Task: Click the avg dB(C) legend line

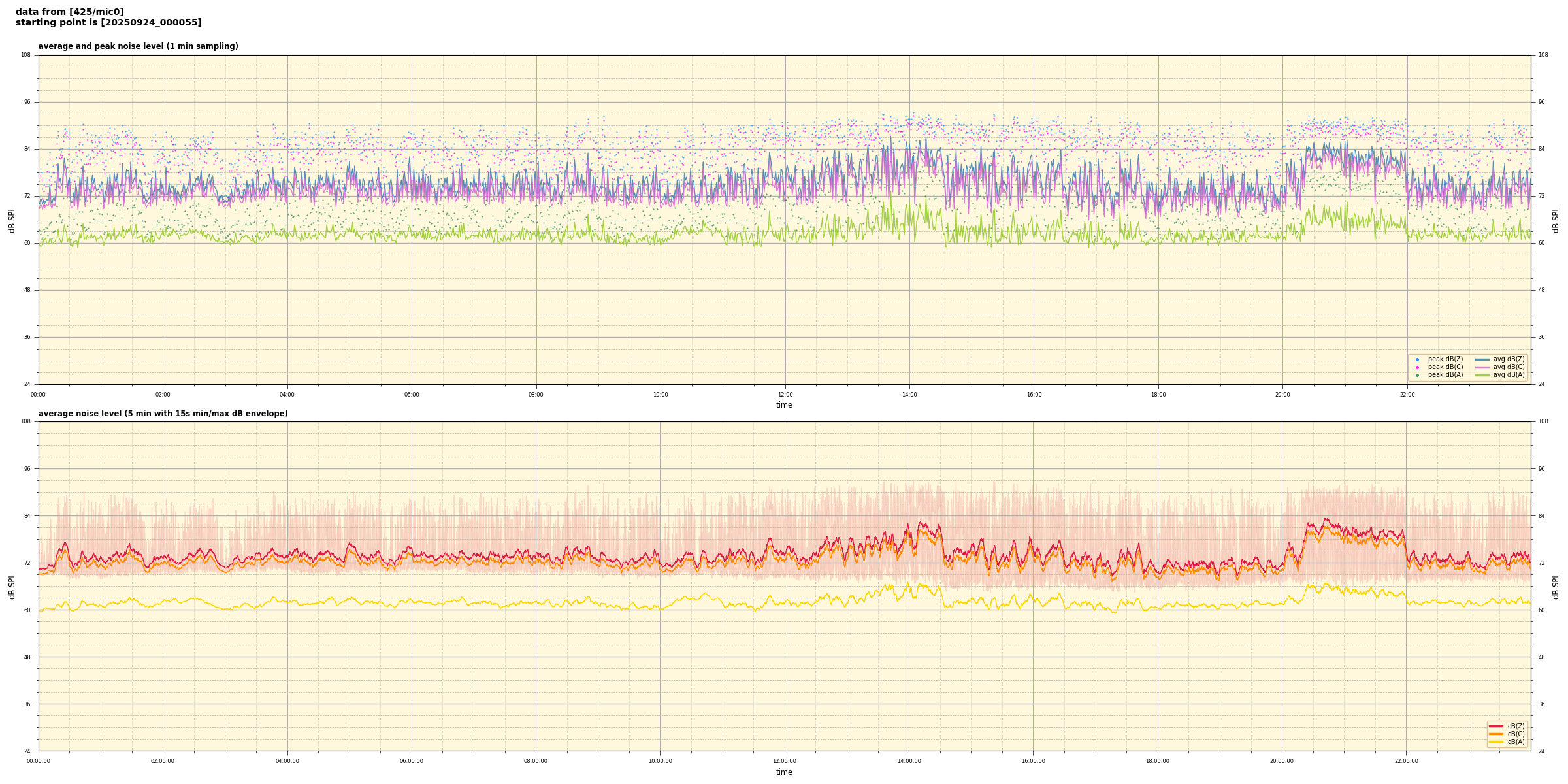Action: pos(1482,367)
